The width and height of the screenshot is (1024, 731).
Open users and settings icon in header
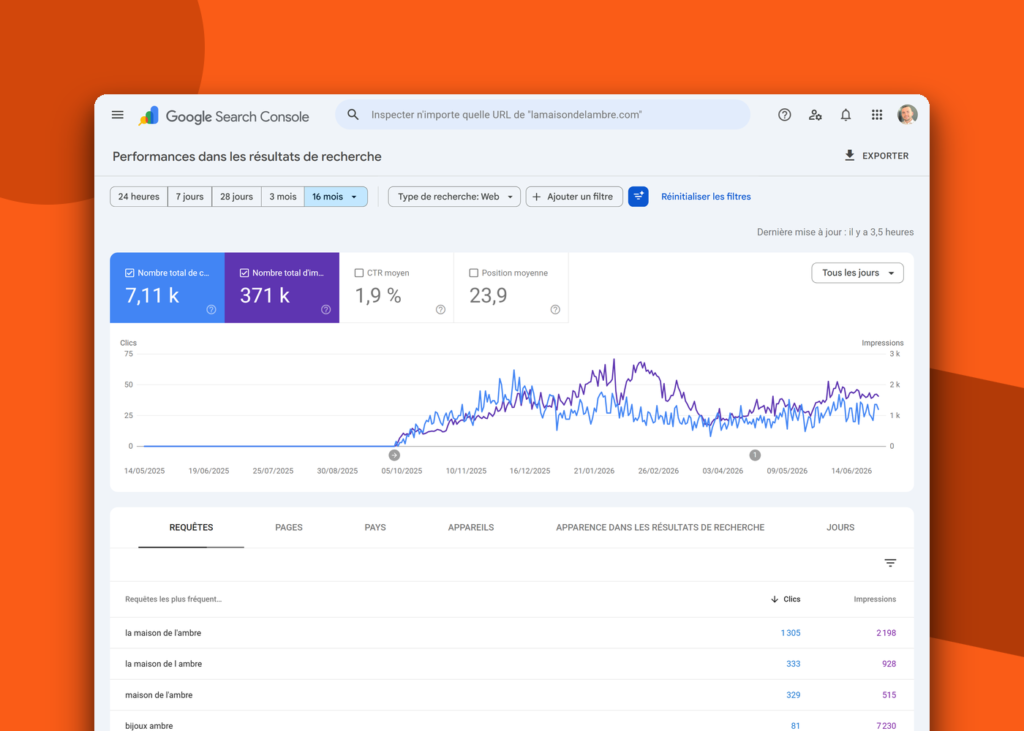click(x=815, y=115)
